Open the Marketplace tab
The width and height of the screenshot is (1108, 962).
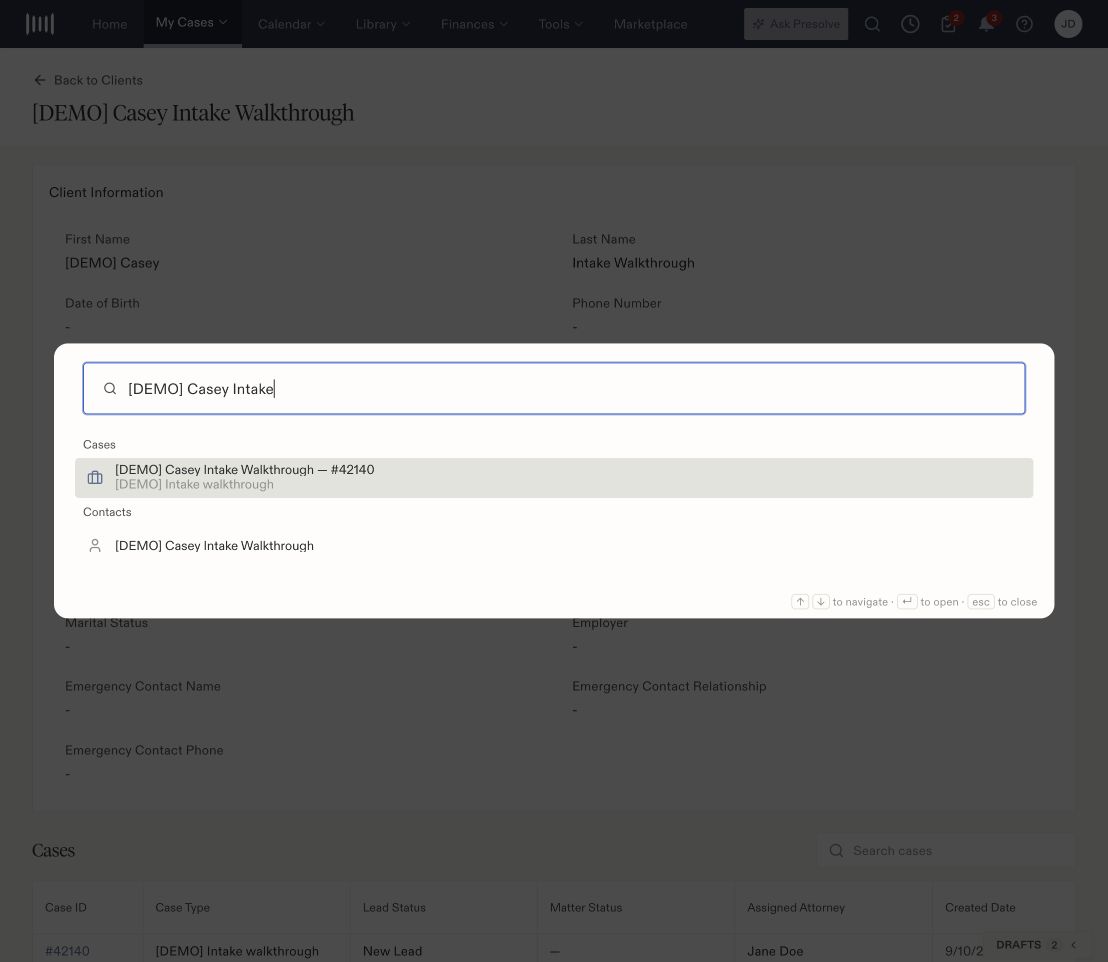(x=650, y=24)
